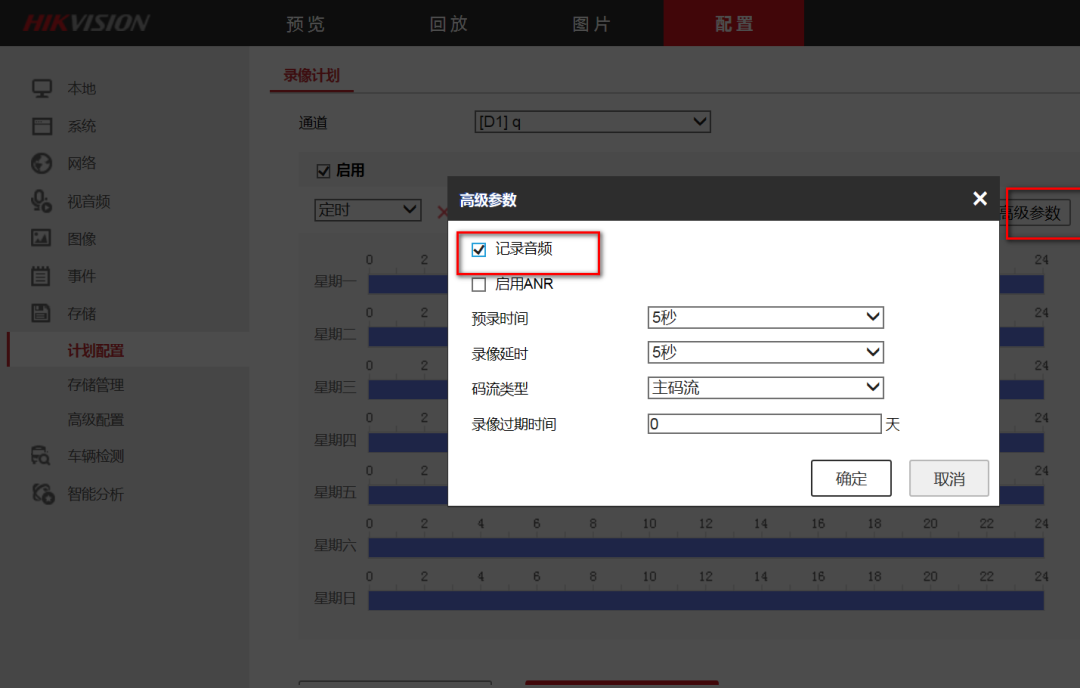Screen dimensions: 1080x688
Task: Switch to the 预览 top tab
Action: click(305, 24)
